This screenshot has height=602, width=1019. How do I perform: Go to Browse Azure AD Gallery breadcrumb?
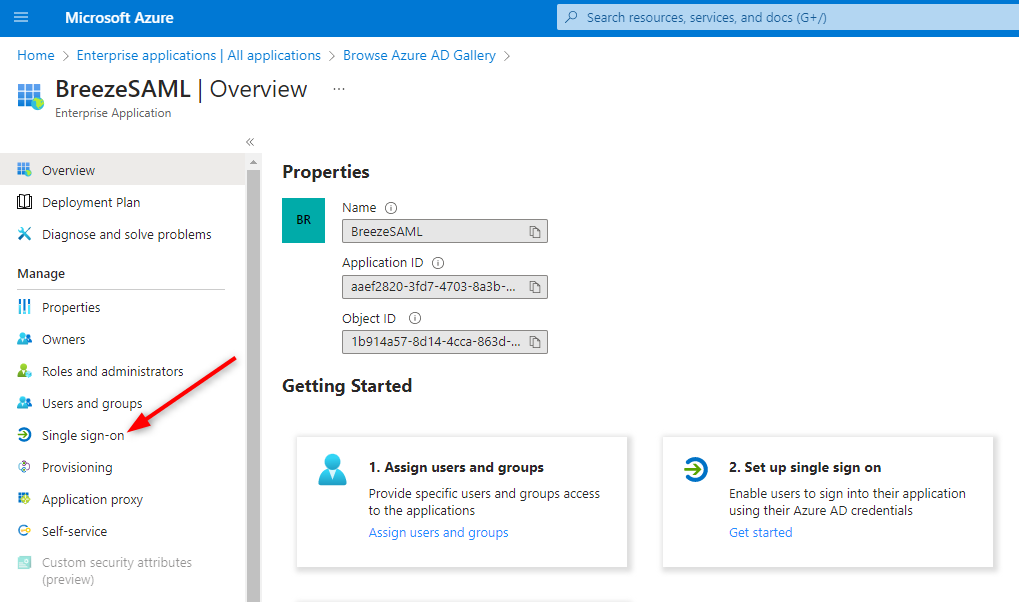[x=419, y=55]
